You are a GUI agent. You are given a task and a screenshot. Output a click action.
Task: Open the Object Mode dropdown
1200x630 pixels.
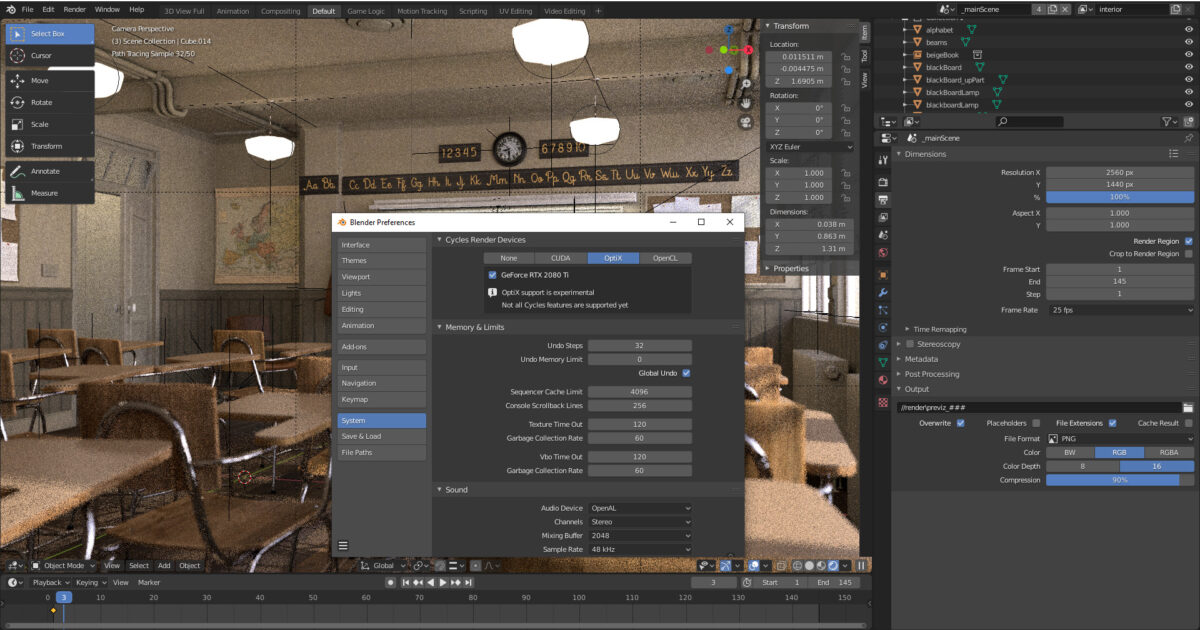[64, 565]
